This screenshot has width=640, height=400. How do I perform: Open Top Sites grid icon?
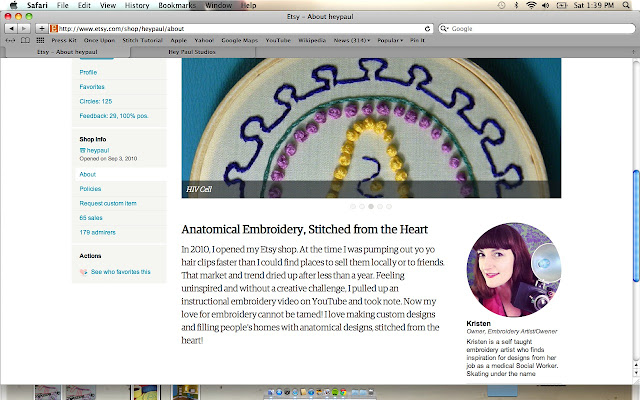coord(40,40)
